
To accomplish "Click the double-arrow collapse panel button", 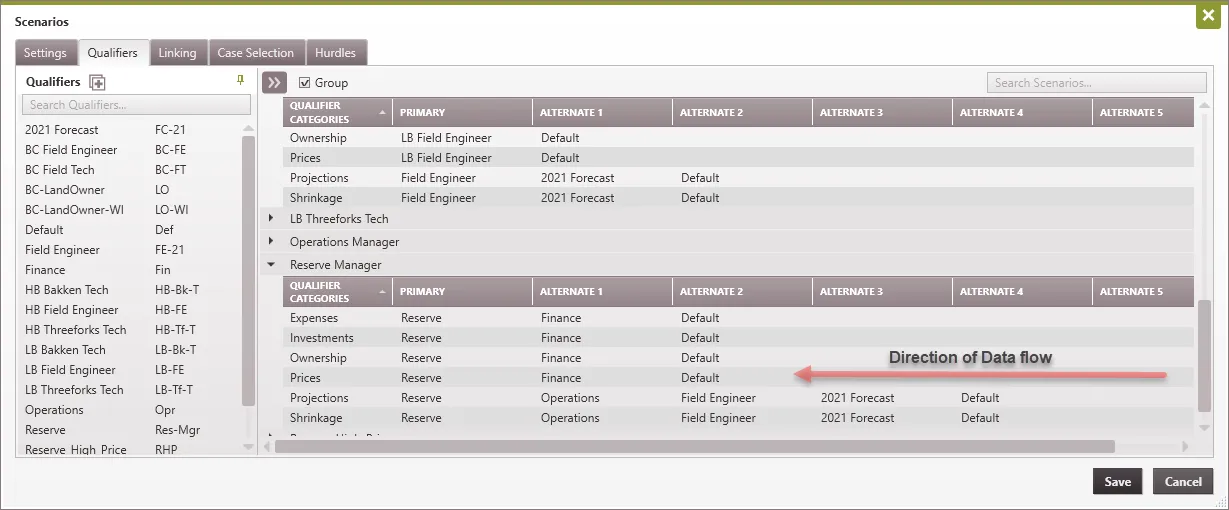I will (274, 83).
